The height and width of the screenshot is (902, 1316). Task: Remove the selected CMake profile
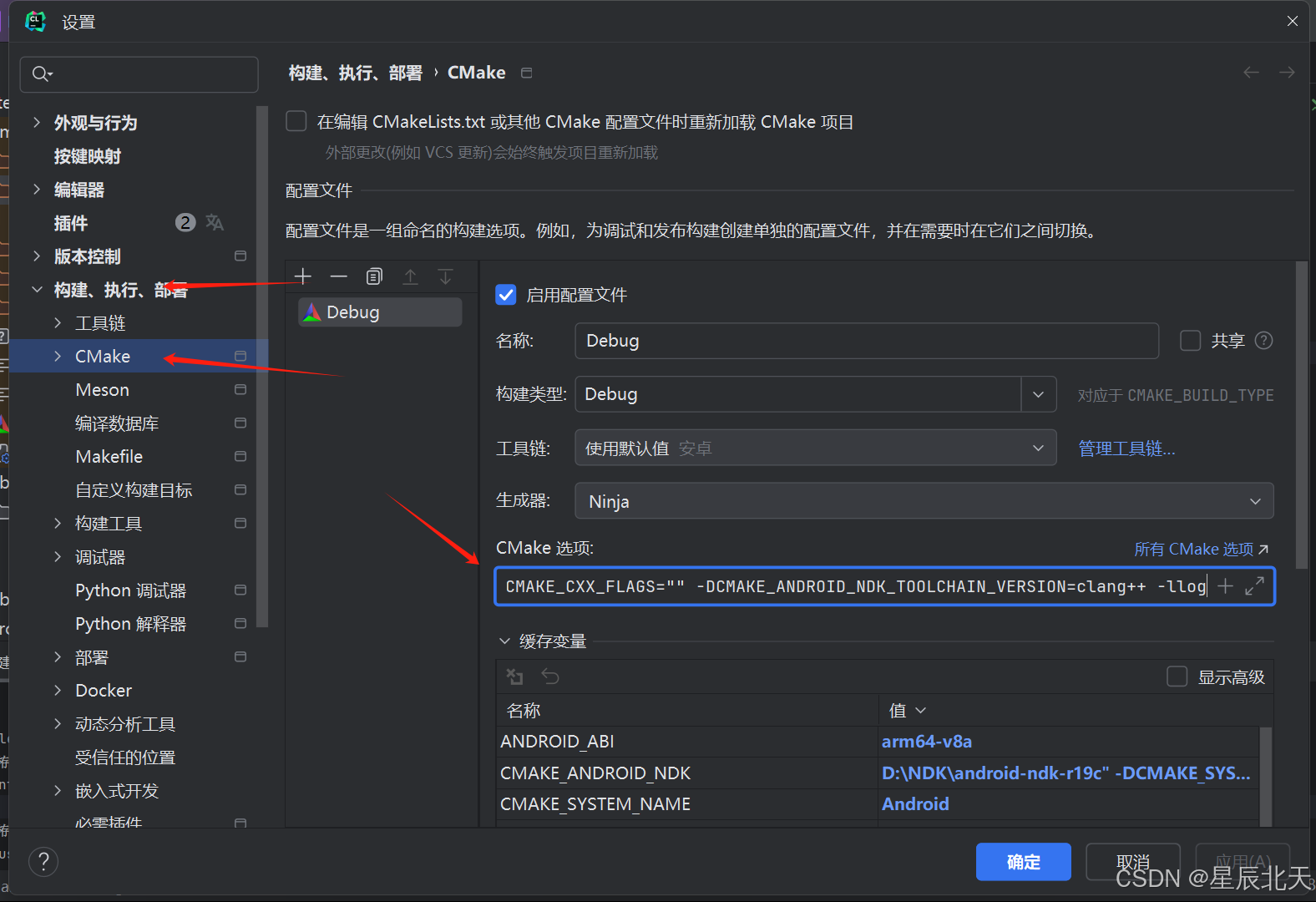338,276
